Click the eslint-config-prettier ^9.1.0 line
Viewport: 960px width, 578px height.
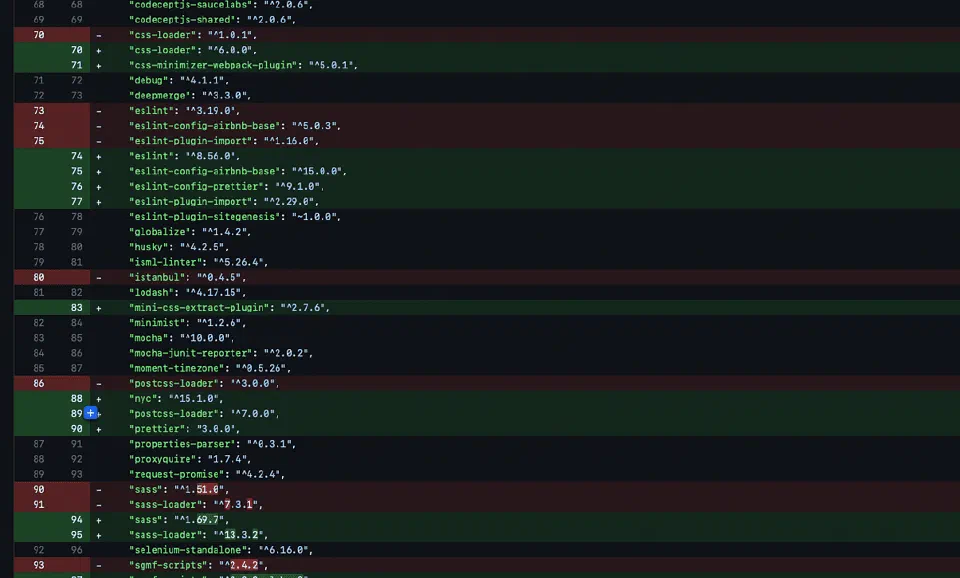point(487,186)
